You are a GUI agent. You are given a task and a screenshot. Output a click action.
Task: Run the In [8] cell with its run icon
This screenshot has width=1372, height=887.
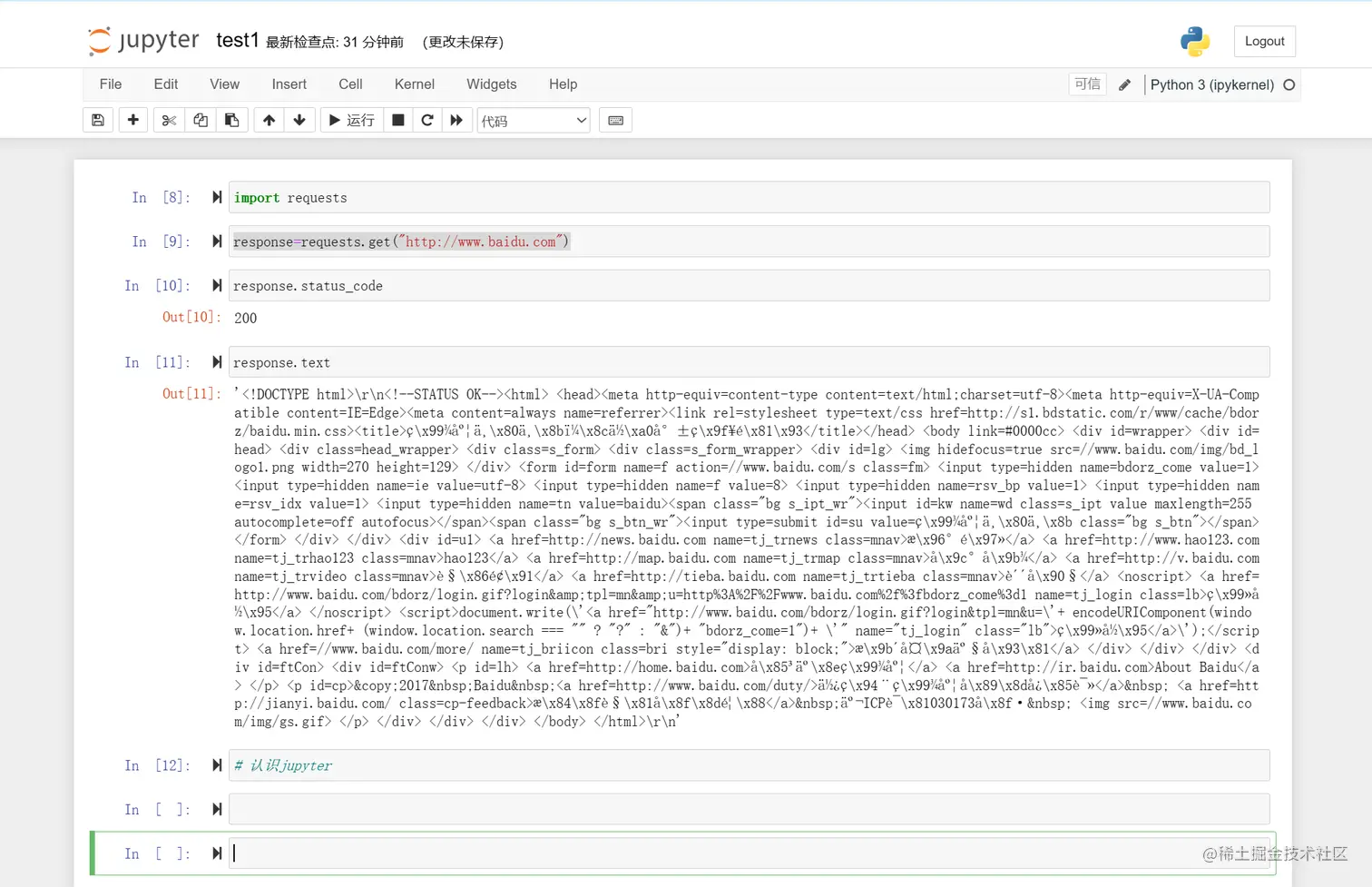point(217,197)
